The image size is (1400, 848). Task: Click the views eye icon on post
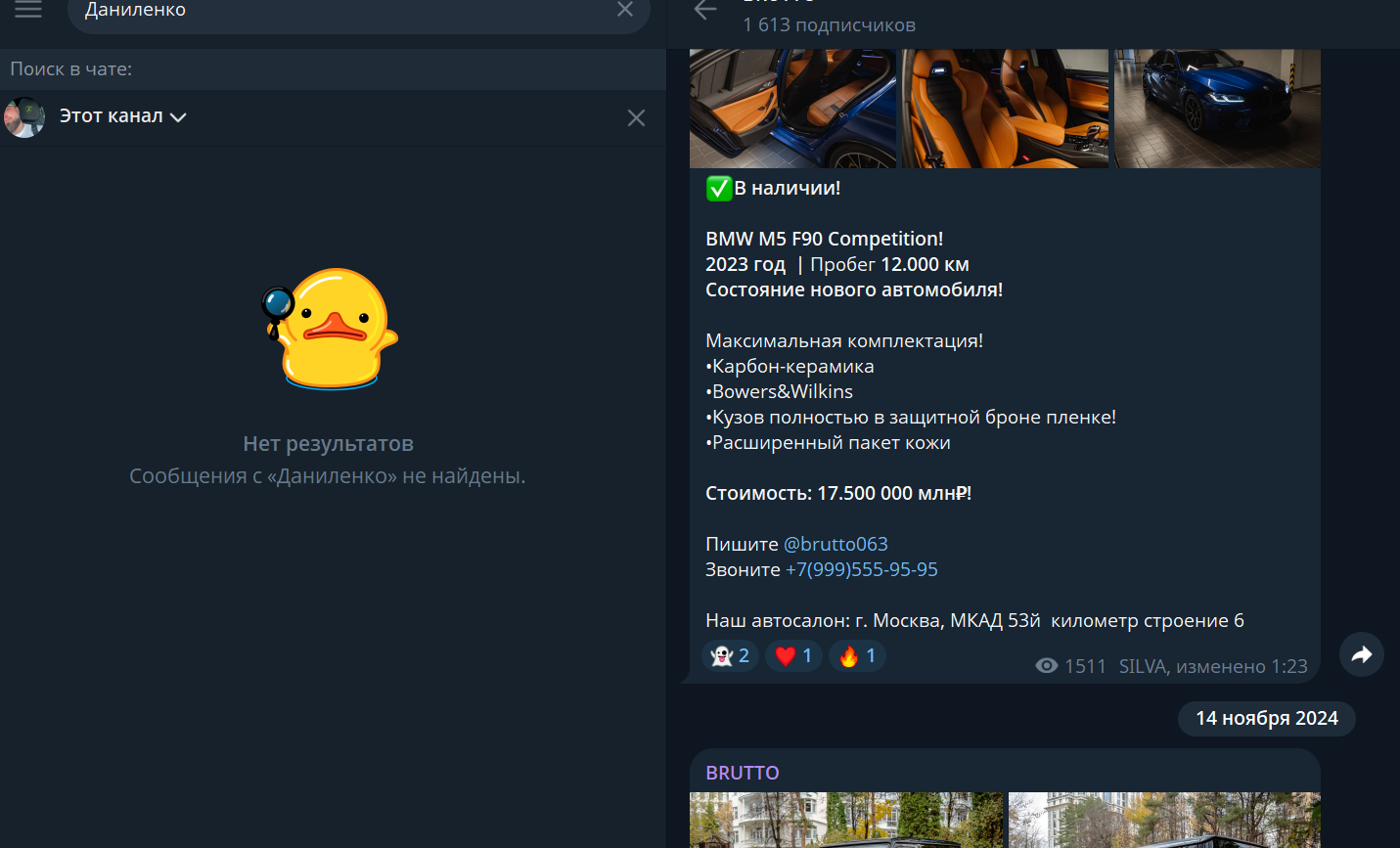pyautogui.click(x=1046, y=666)
